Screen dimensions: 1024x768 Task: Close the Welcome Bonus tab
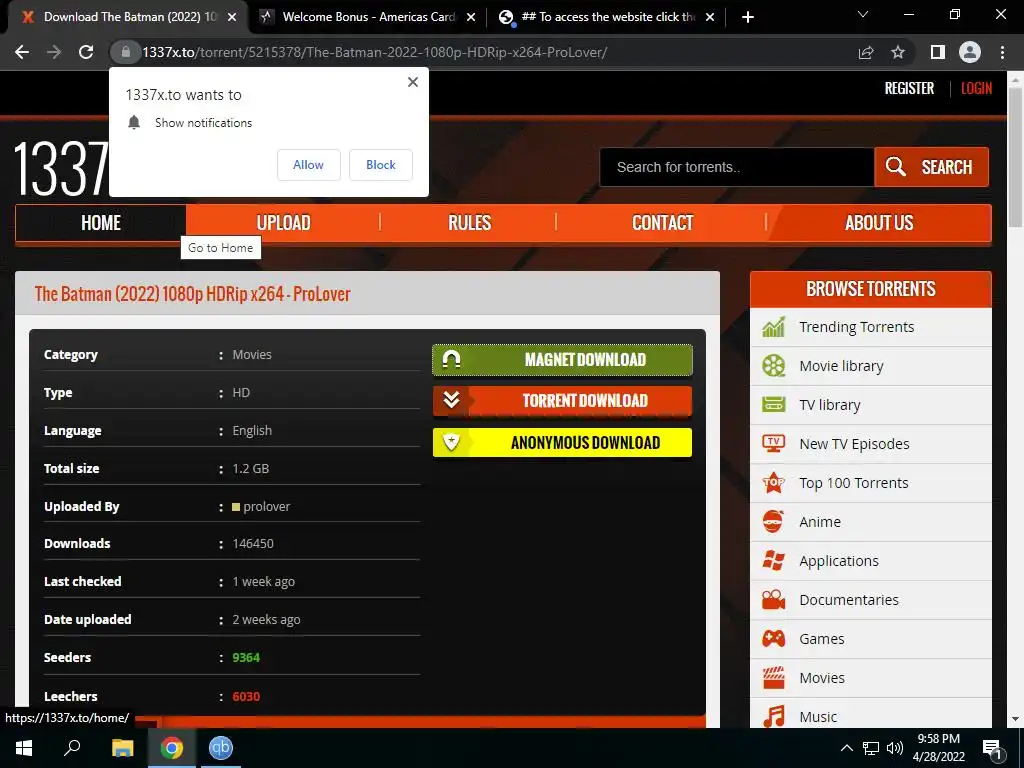[x=471, y=17]
